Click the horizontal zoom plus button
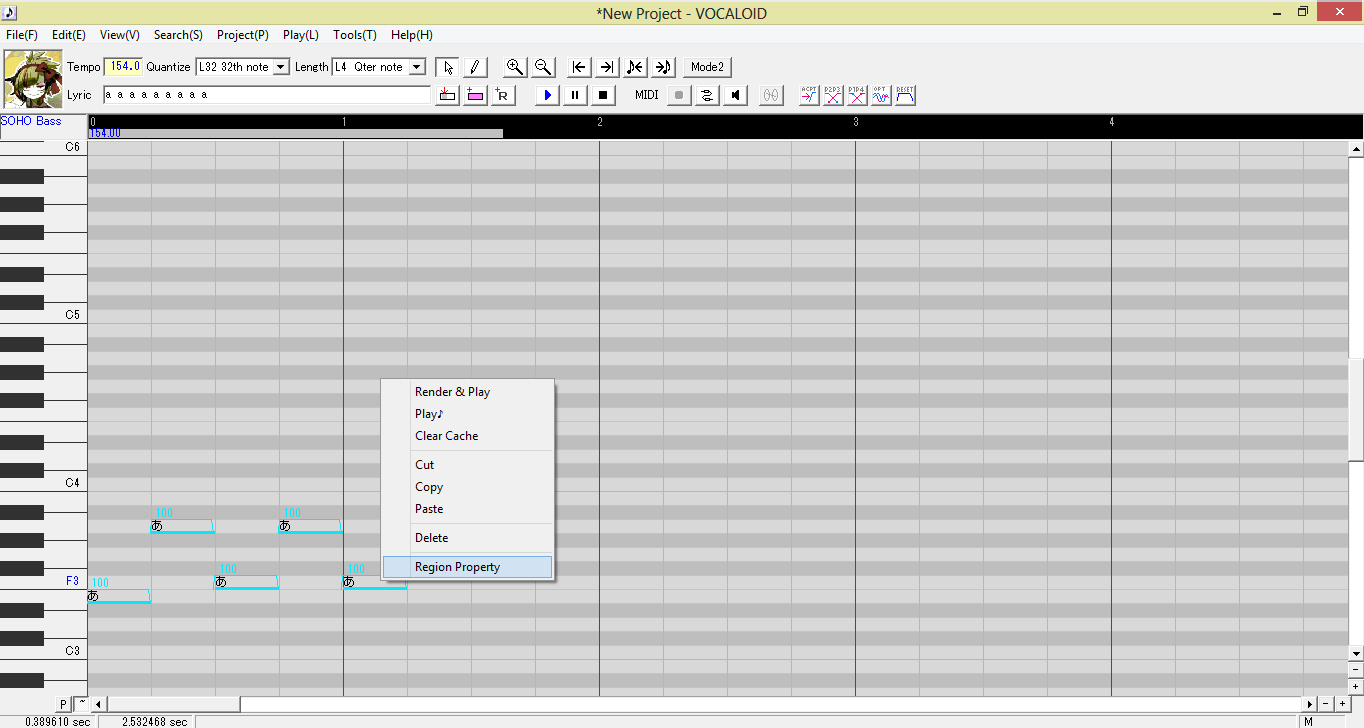 tap(1341, 704)
